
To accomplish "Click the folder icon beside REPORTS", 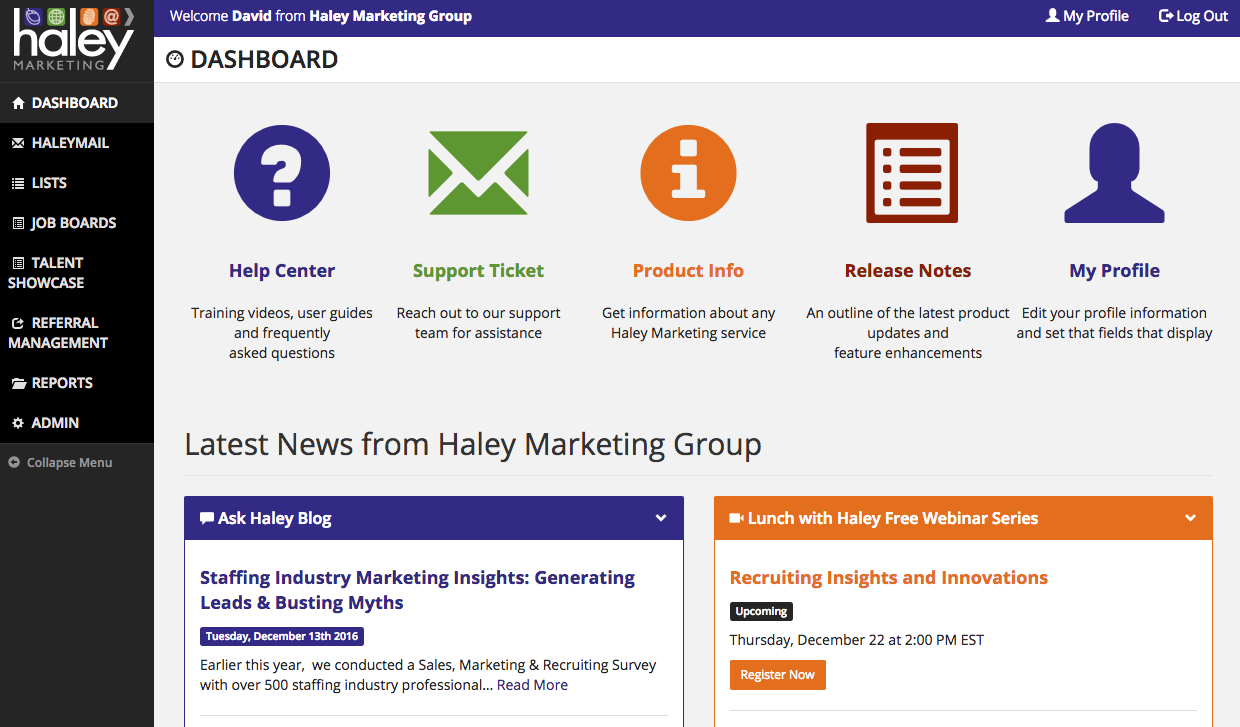I will [x=18, y=383].
